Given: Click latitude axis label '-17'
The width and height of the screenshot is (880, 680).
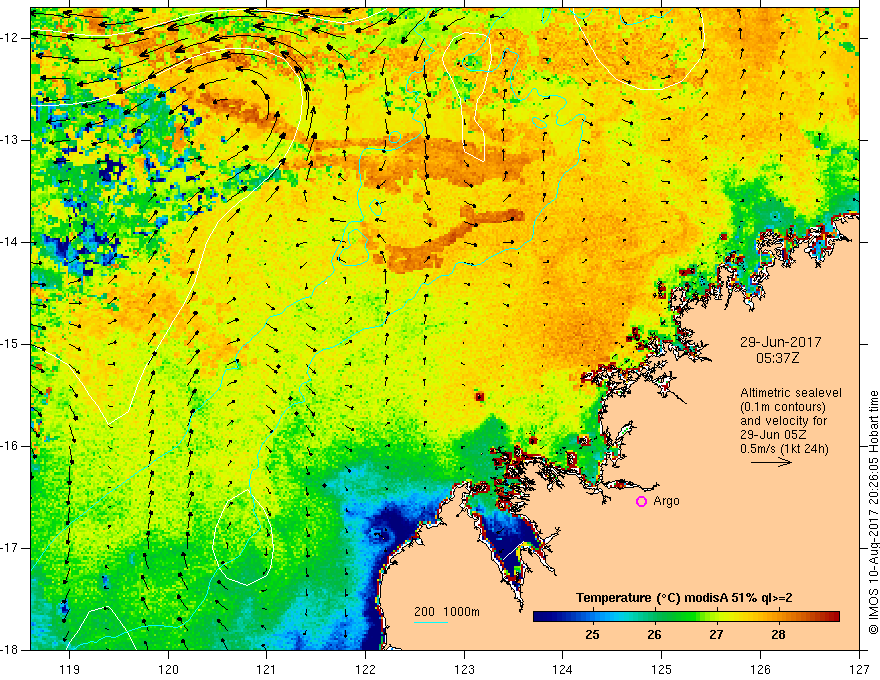Looking at the screenshot, I should pyautogui.click(x=11, y=548).
